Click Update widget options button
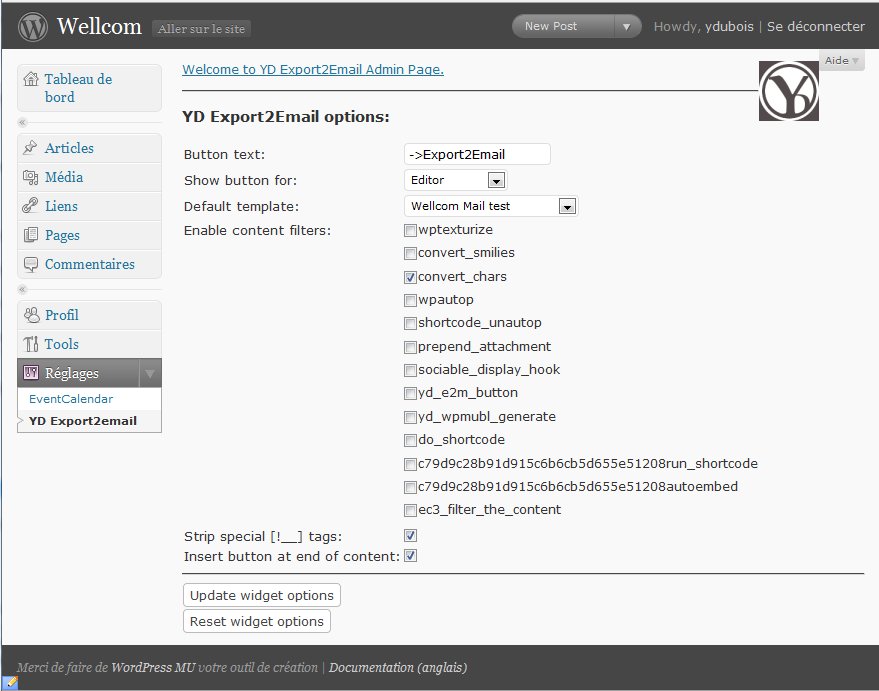This screenshot has width=879, height=691. [x=262, y=595]
